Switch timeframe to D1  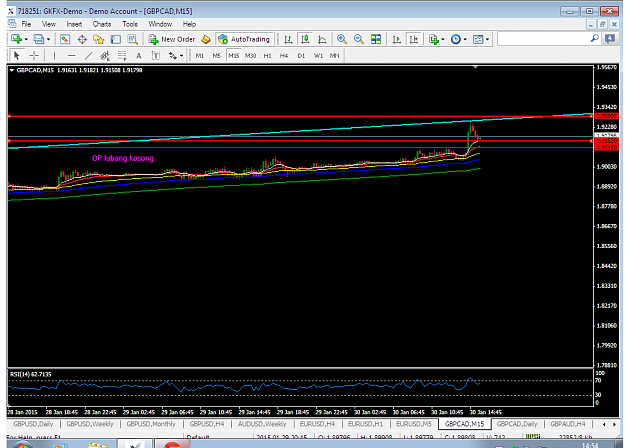point(301,55)
